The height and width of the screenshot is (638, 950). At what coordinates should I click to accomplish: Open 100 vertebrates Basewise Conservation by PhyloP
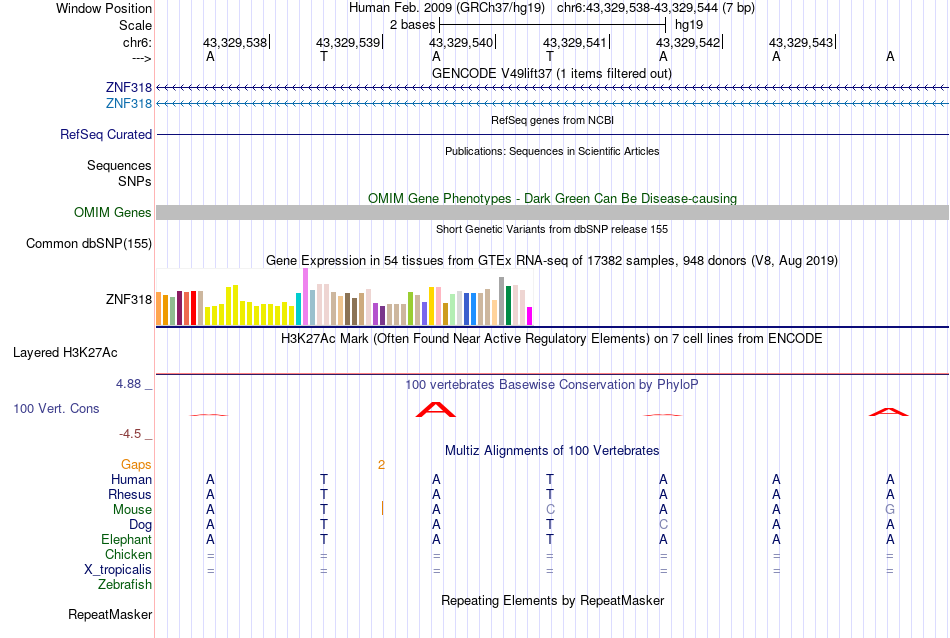coord(551,384)
